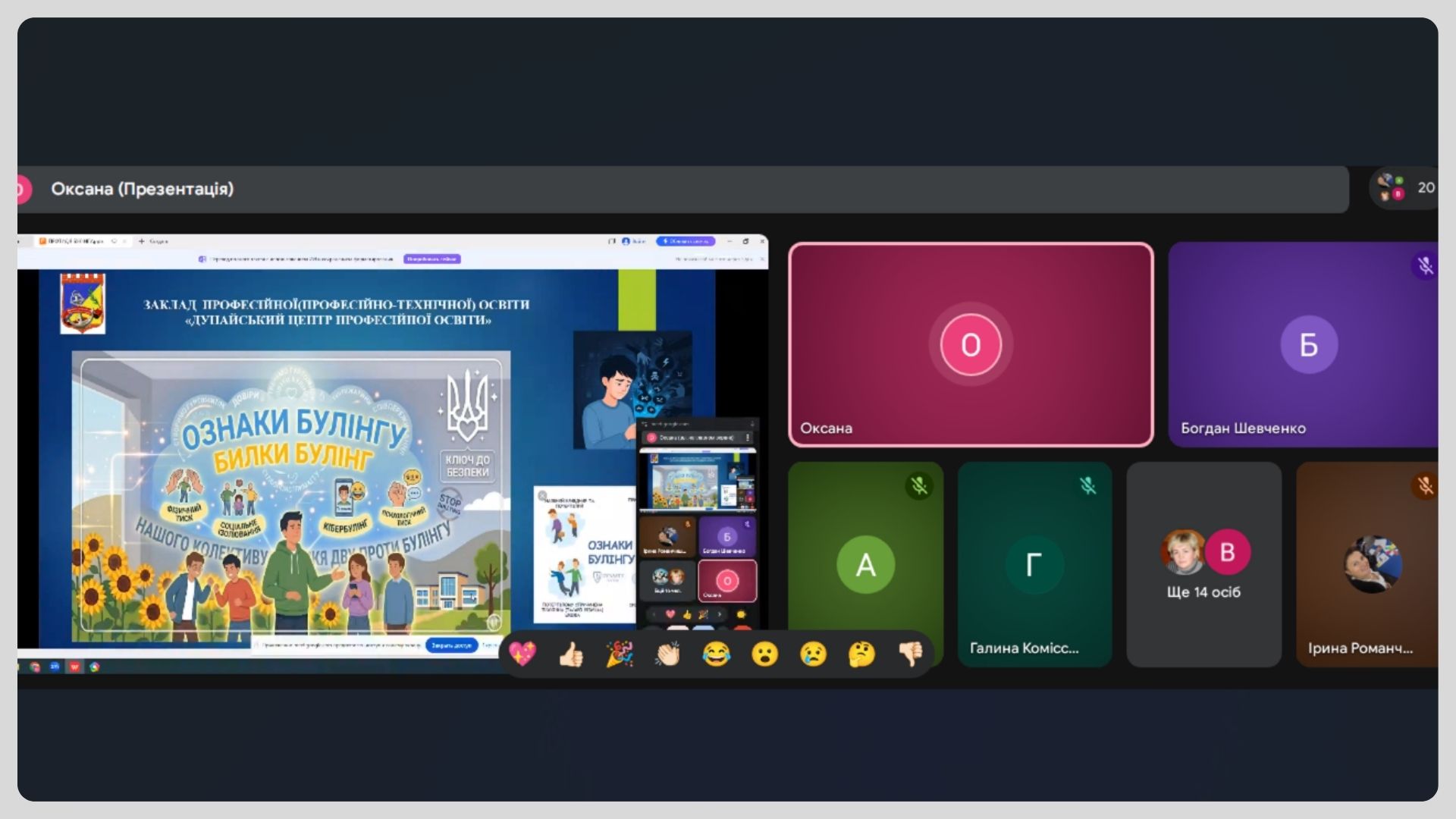Viewport: 1456px width, 819px height.
Task: Click the blue stop sharing button
Action: (x=451, y=645)
